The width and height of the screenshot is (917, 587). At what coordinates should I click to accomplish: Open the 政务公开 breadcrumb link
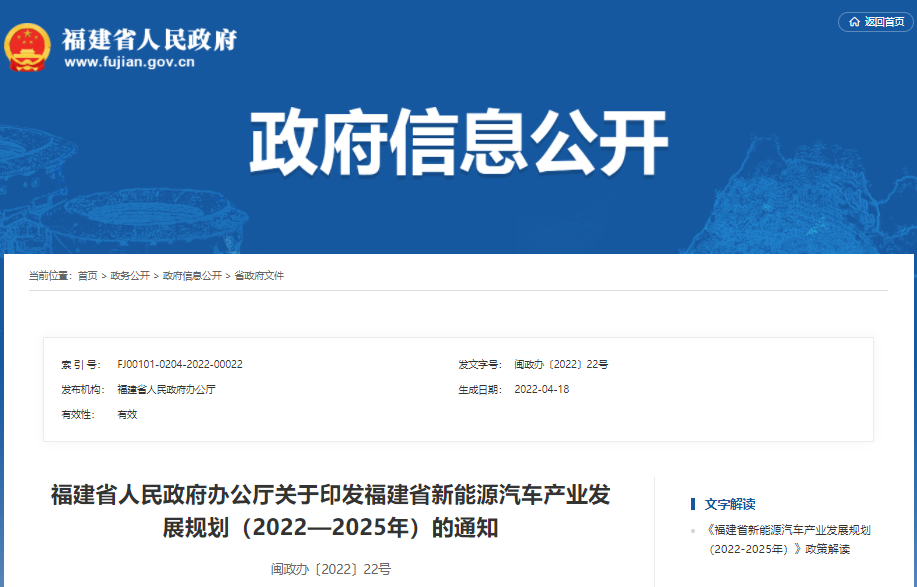point(131,275)
